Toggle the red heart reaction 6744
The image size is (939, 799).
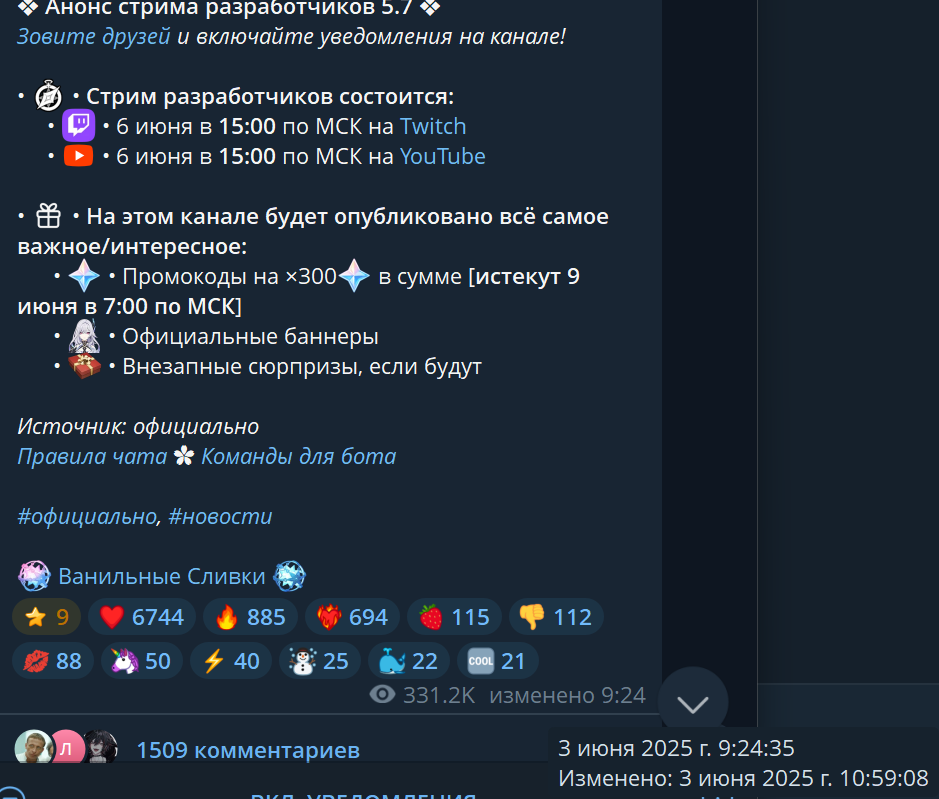pos(141,617)
